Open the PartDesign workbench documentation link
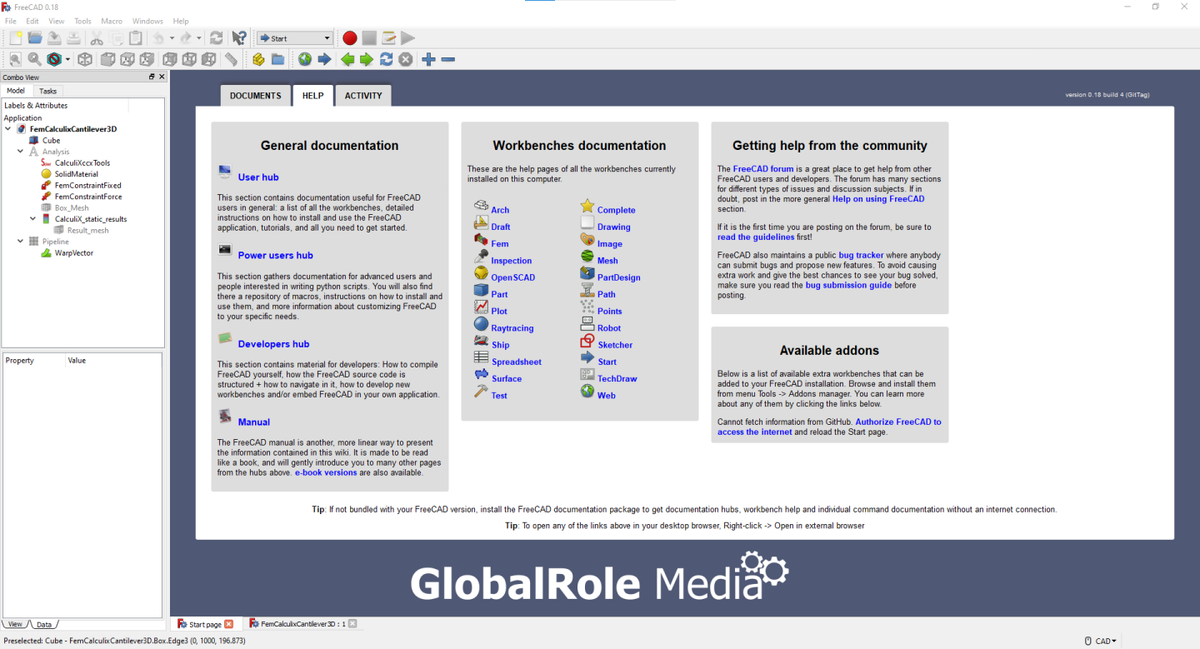 pyautogui.click(x=618, y=277)
